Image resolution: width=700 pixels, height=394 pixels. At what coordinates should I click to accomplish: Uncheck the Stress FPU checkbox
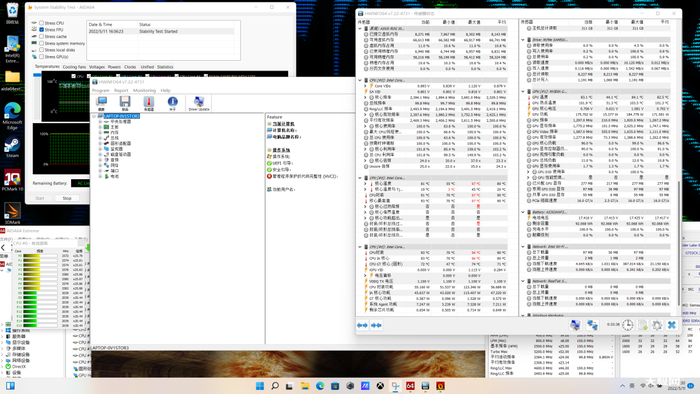click(41, 29)
